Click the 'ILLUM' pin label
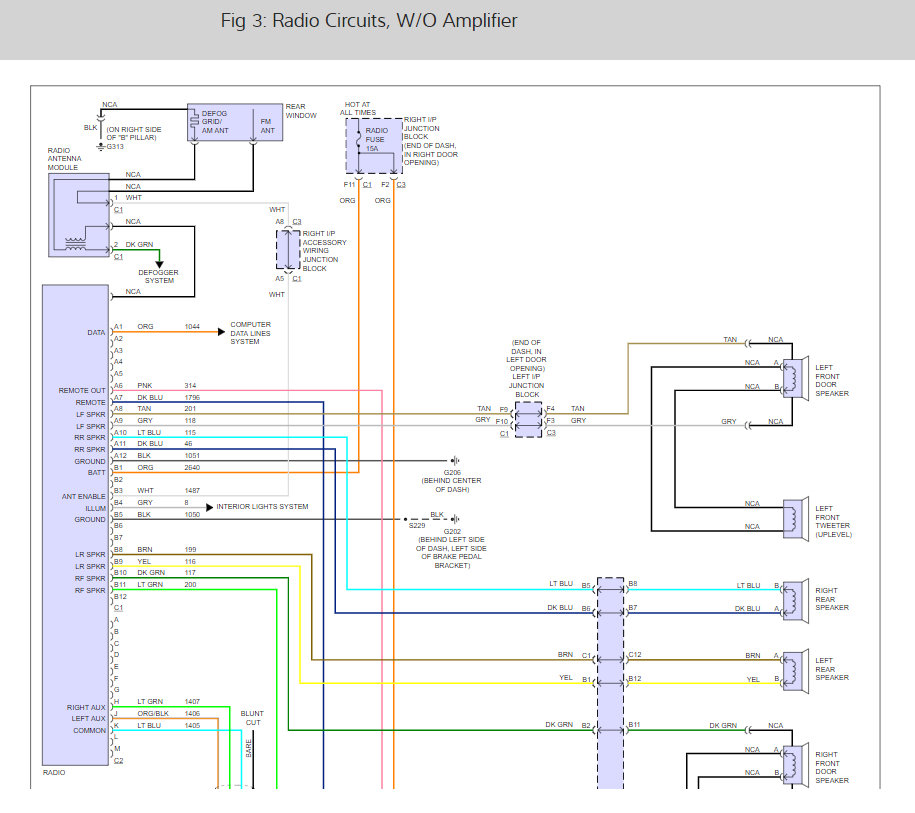915x813 pixels. (95, 508)
